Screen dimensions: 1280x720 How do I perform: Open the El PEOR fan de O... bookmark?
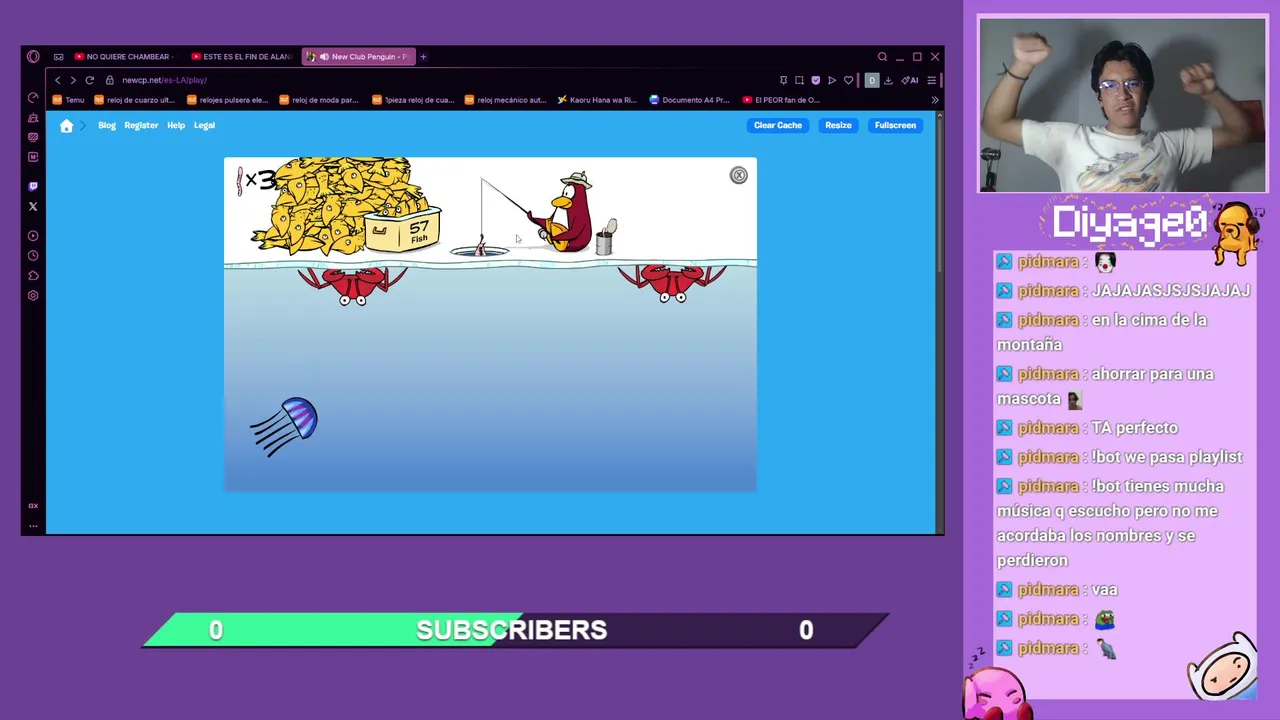tap(781, 100)
